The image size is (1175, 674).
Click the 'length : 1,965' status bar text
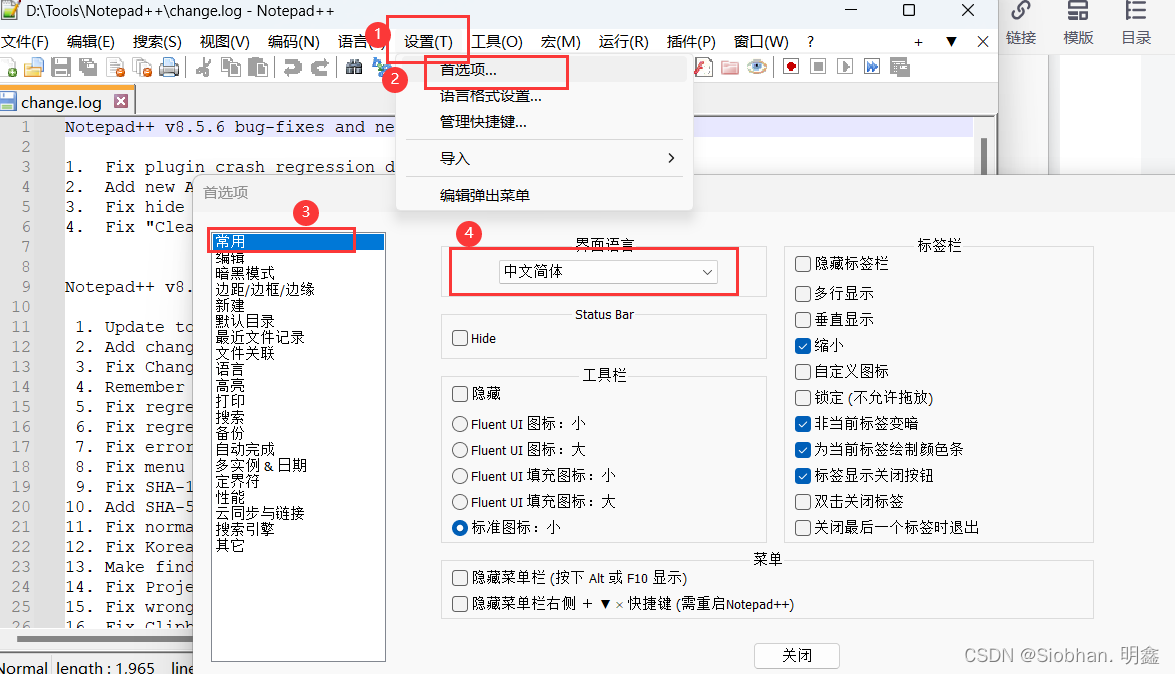[106, 667]
